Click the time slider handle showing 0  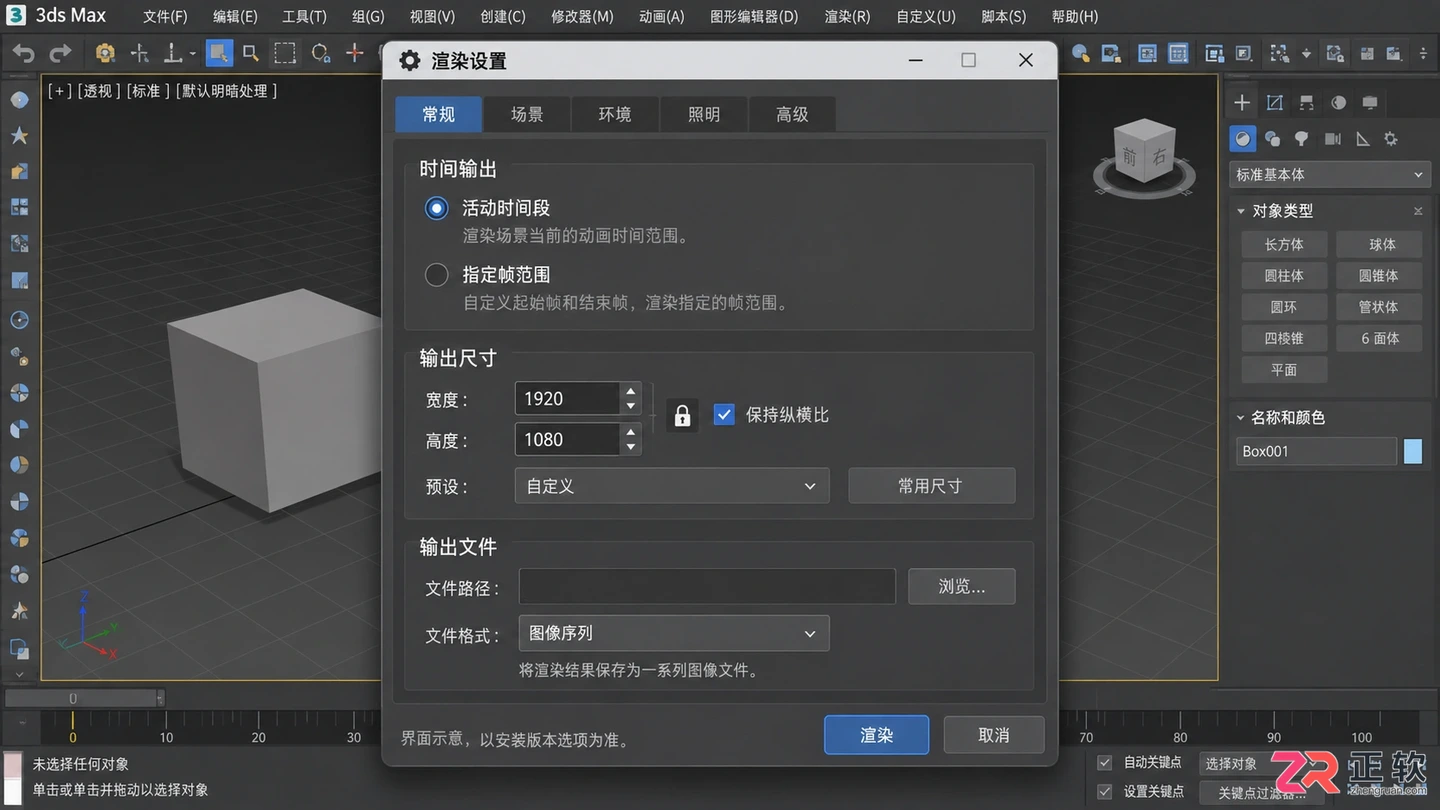(x=84, y=698)
